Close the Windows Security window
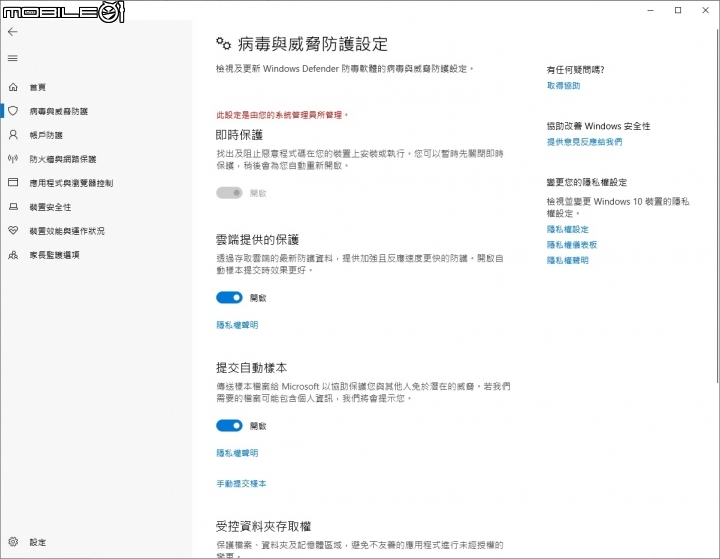This screenshot has width=720, height=559. click(x=705, y=10)
